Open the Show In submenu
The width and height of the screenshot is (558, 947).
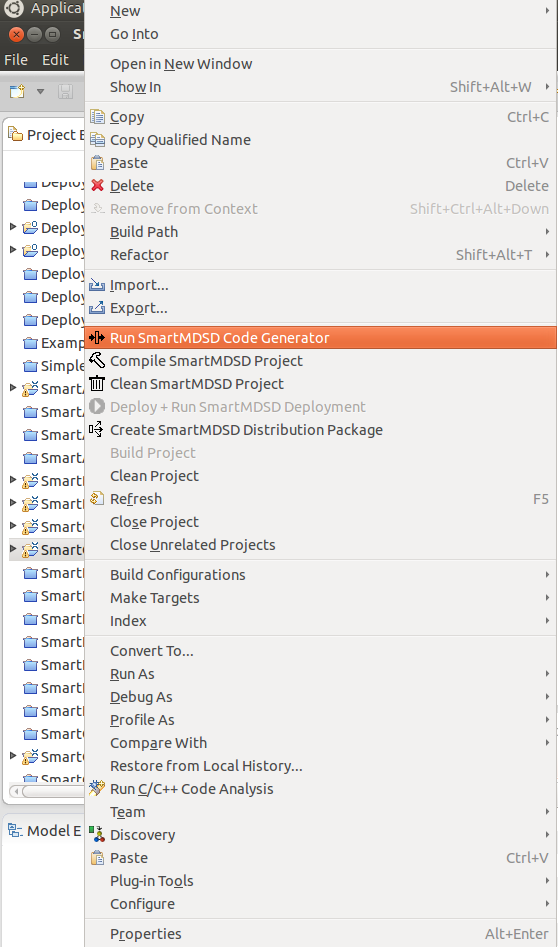(320, 87)
